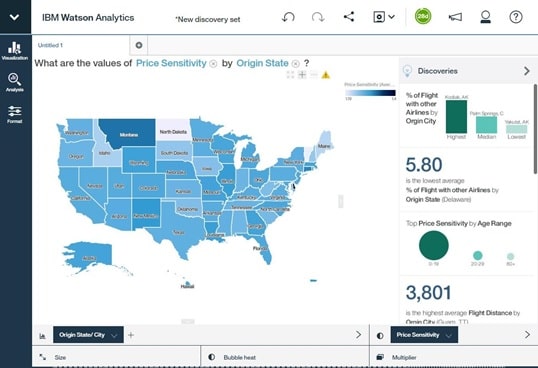Select the Montana state on the map
The image size is (538, 368).
(x=129, y=134)
